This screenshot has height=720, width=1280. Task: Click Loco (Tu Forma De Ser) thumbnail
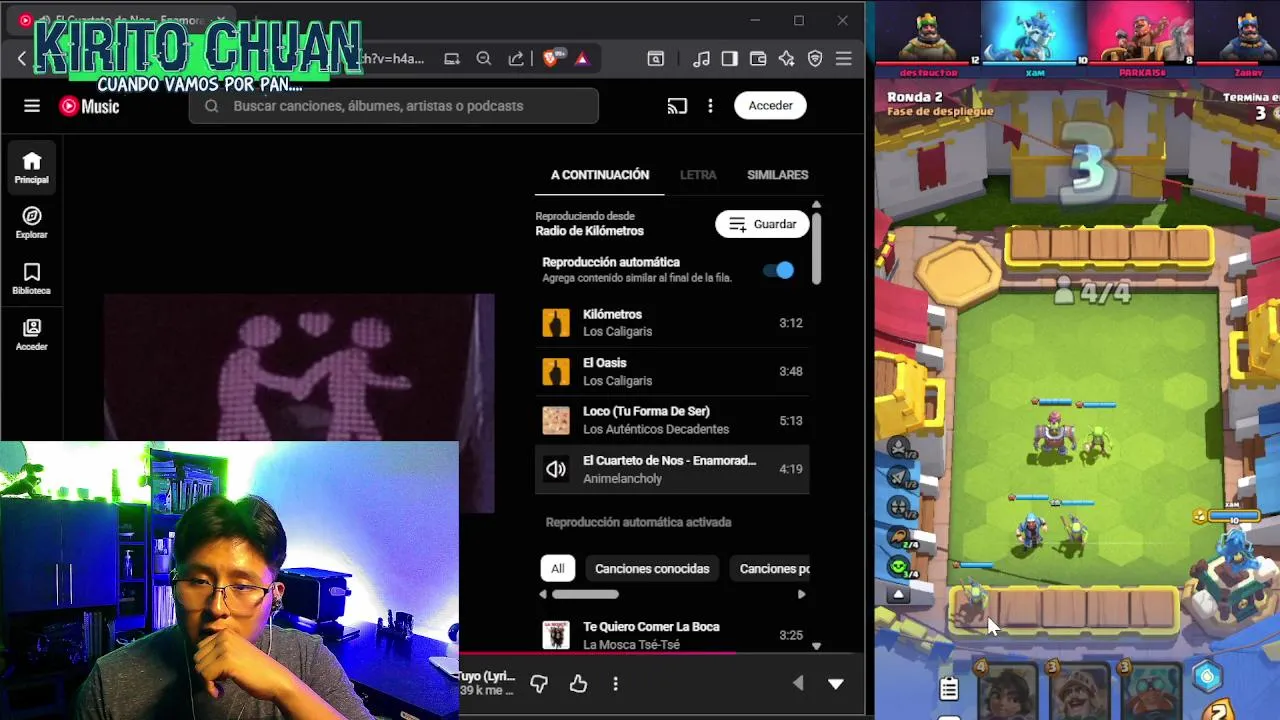click(556, 420)
